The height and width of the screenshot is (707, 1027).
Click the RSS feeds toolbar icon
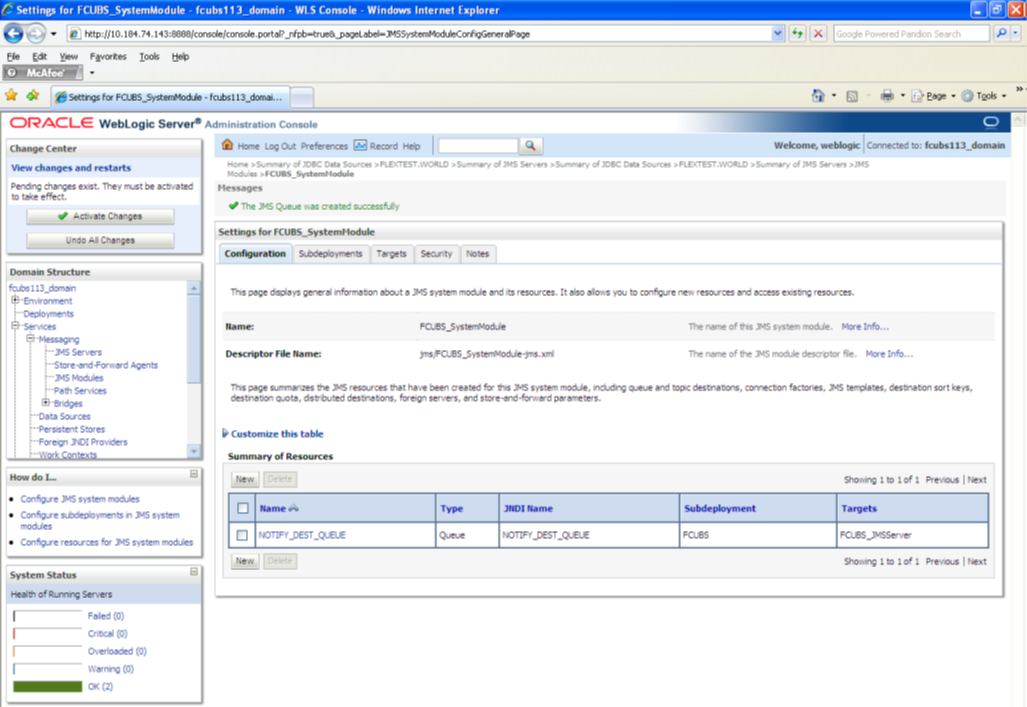click(851, 96)
